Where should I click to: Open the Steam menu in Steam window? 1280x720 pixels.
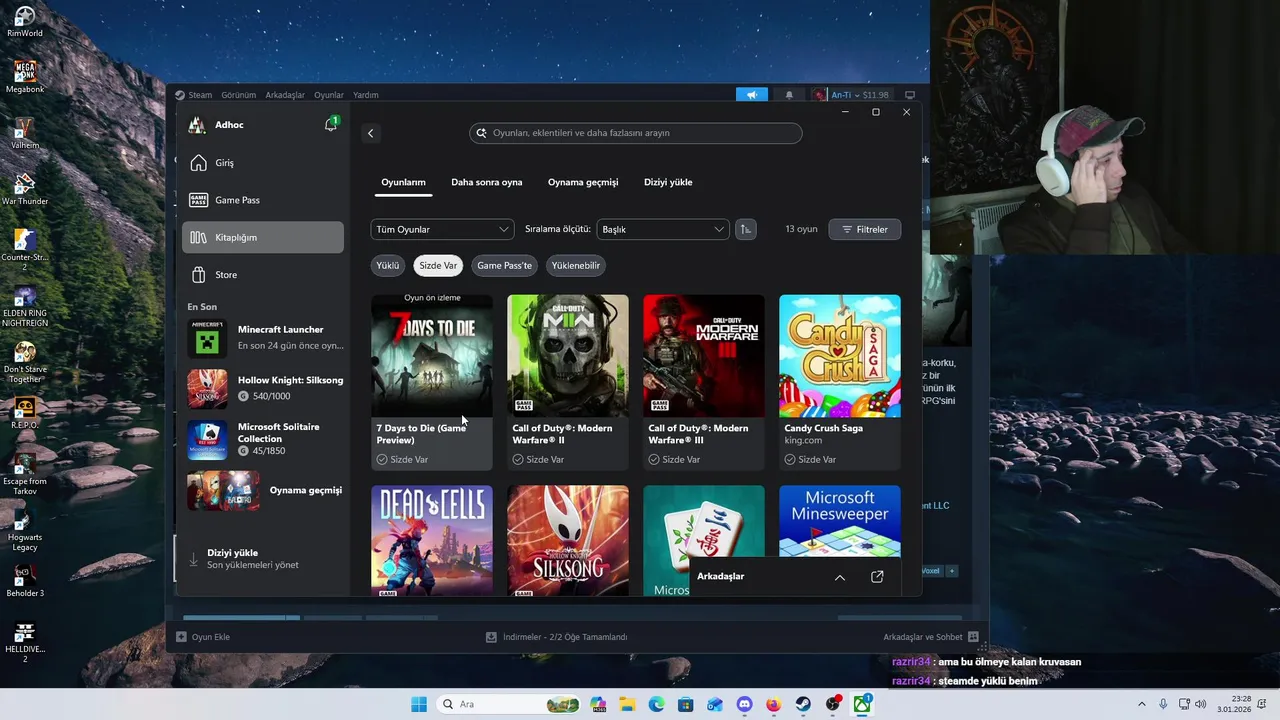200,95
